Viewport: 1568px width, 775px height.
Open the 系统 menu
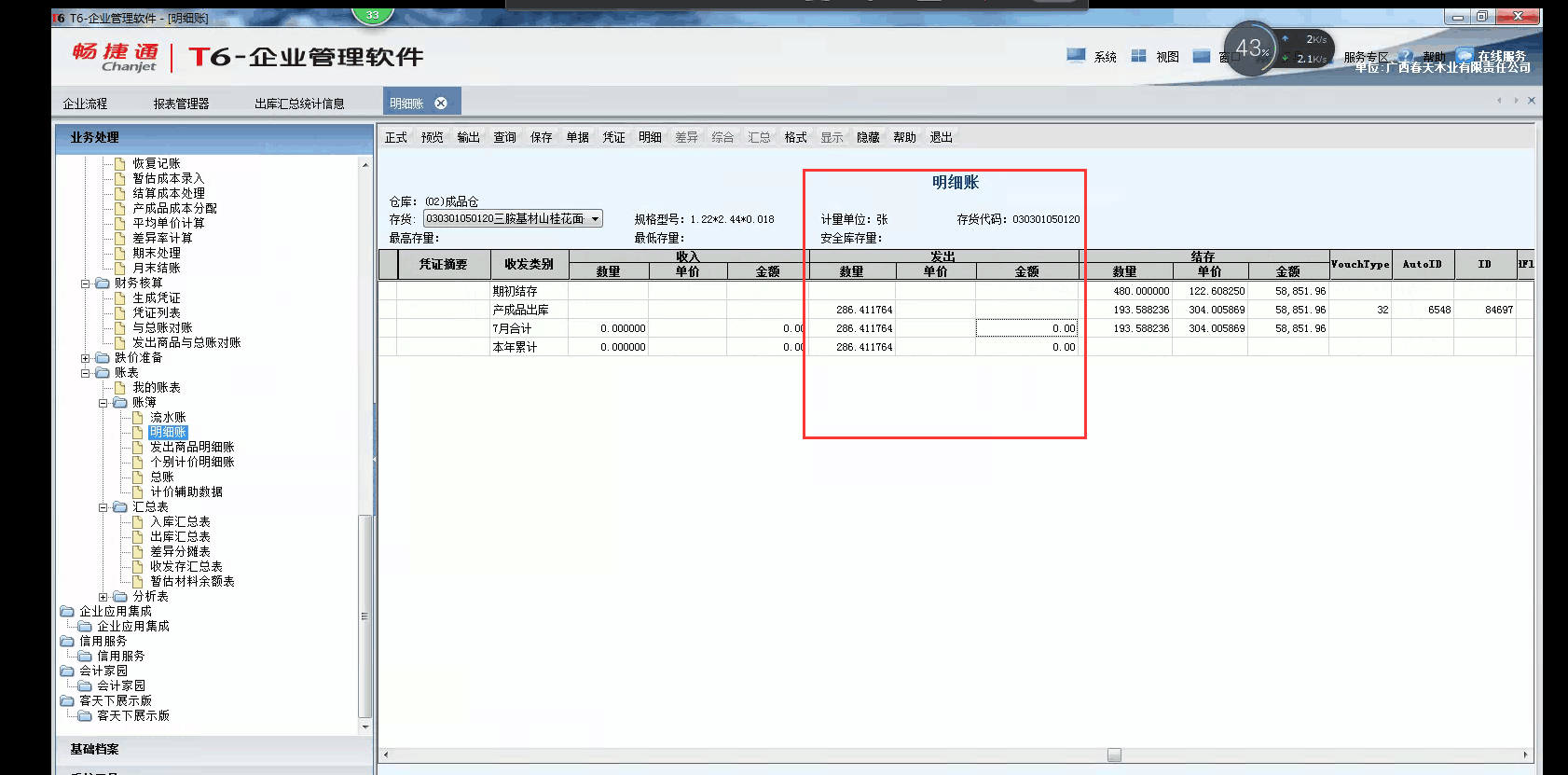1106,57
